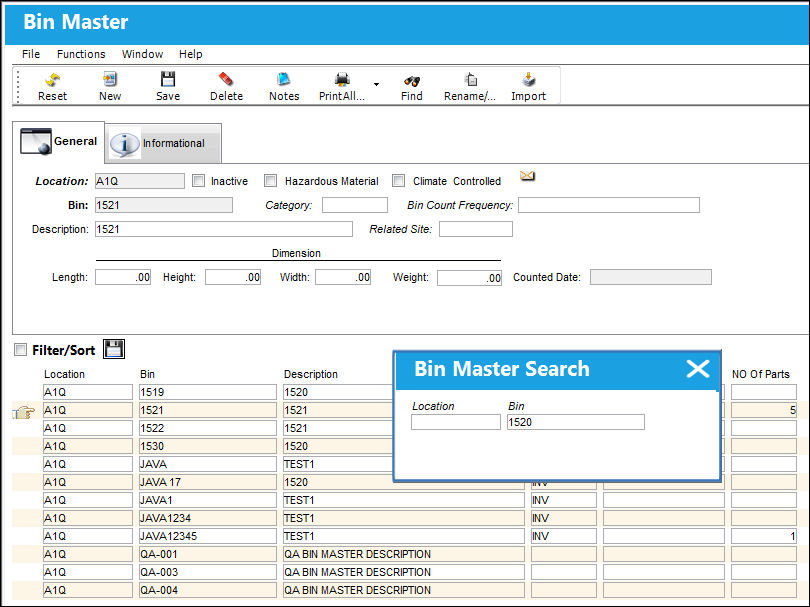Select the JAVA 17 bin cell
Image resolution: width=810 pixels, height=607 pixels.
(208, 482)
